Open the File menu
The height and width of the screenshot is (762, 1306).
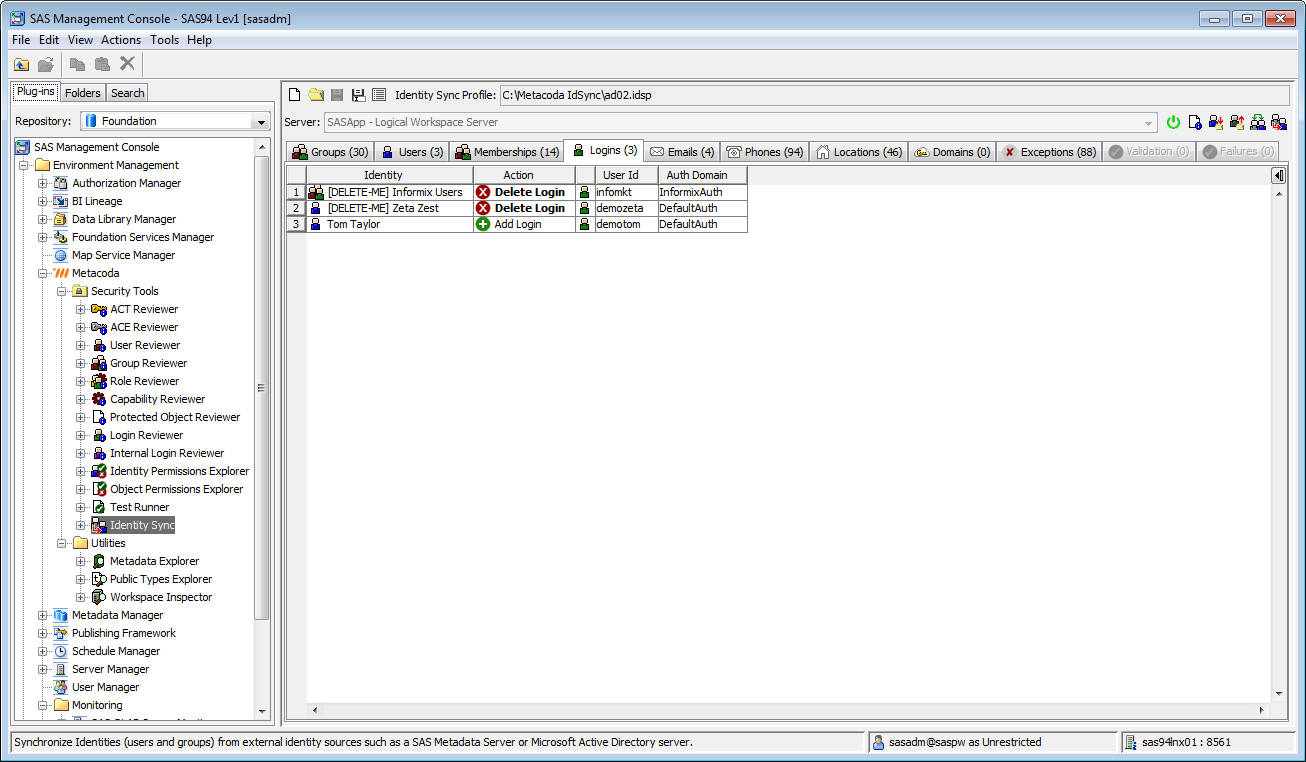click(21, 40)
